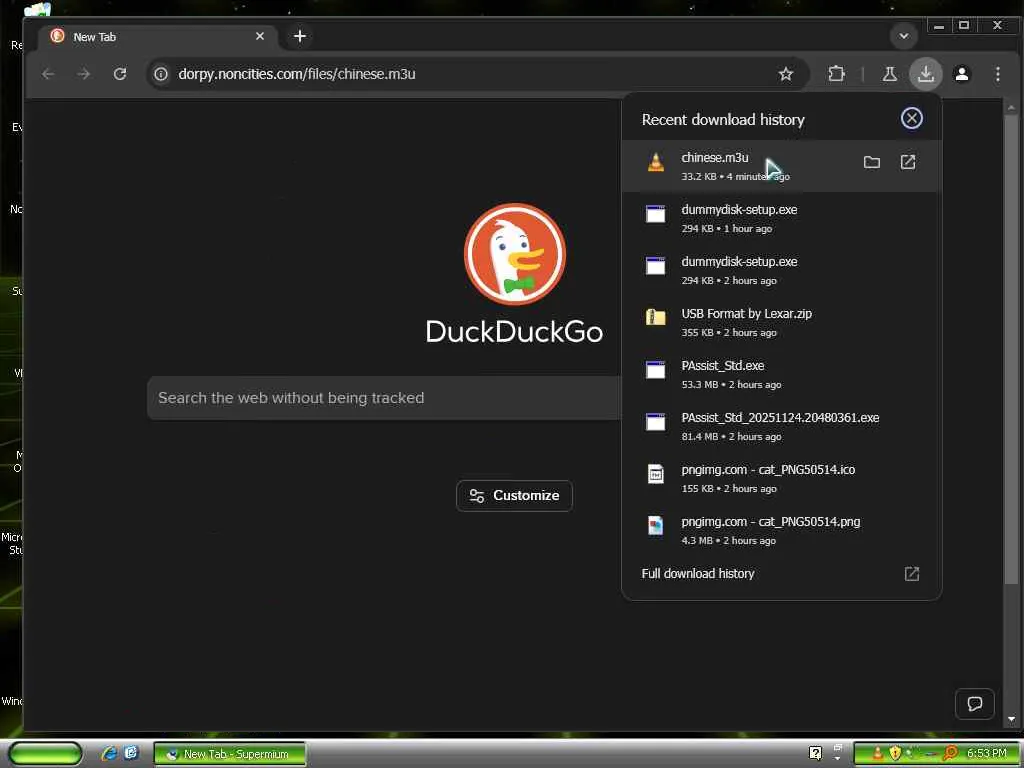Click the VLC cone system tray icon

point(877,754)
